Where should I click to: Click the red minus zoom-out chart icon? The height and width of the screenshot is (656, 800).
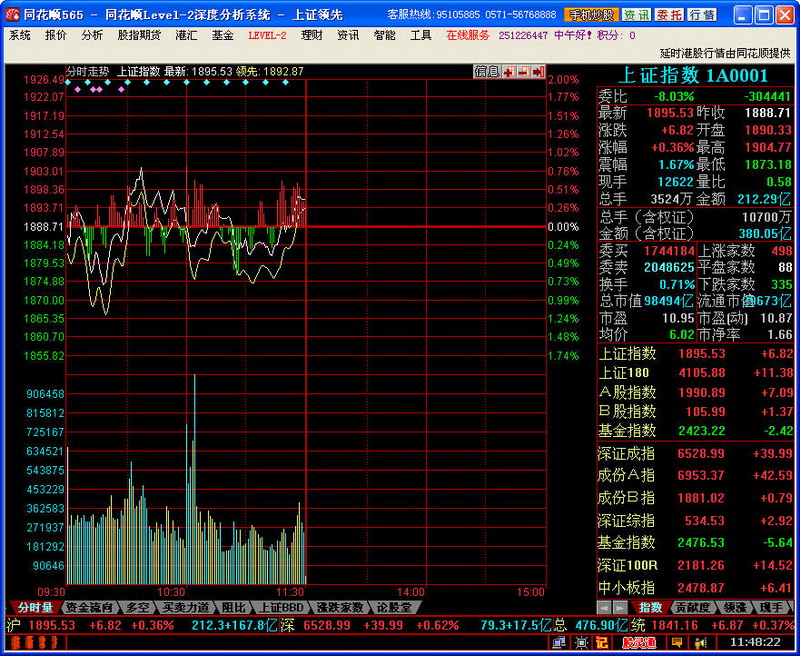(523, 72)
